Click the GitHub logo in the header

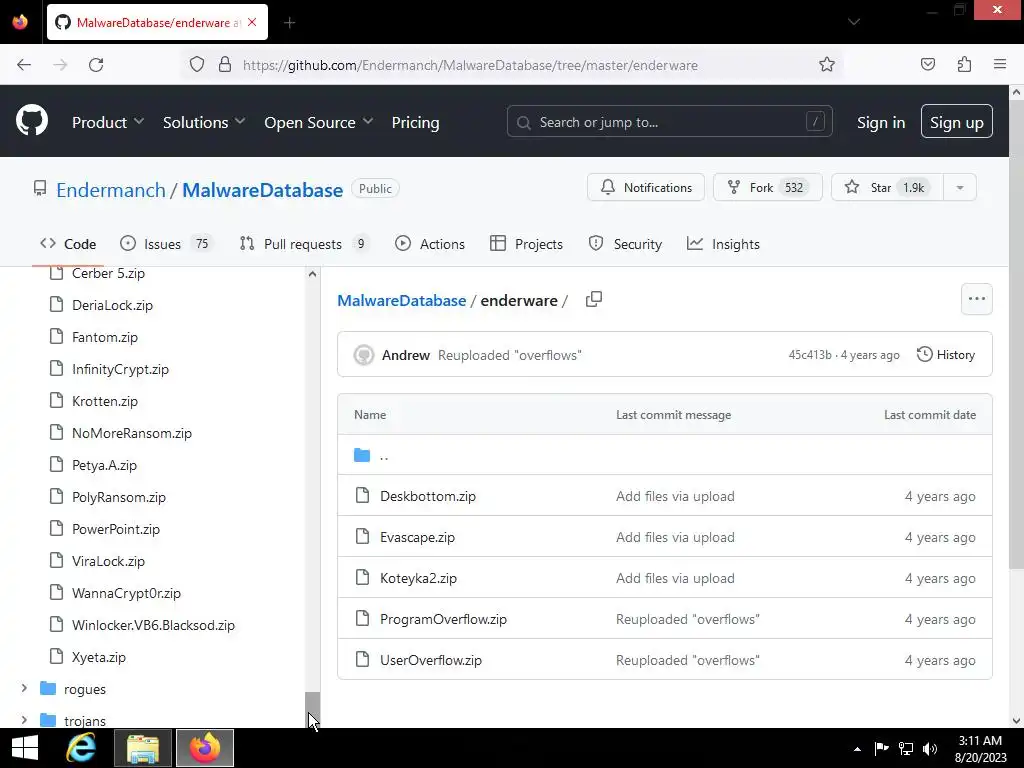tap(32, 121)
